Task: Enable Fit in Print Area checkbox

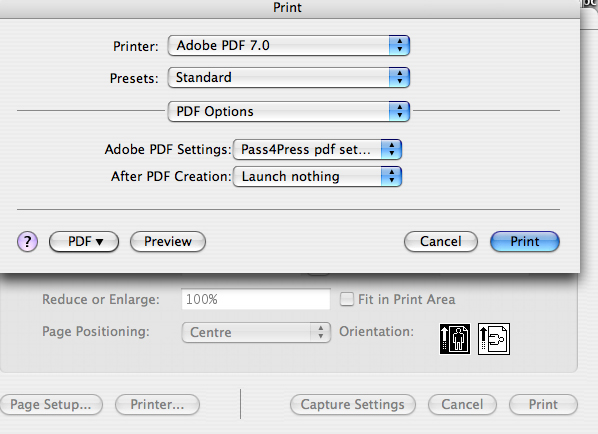Action: [347, 299]
